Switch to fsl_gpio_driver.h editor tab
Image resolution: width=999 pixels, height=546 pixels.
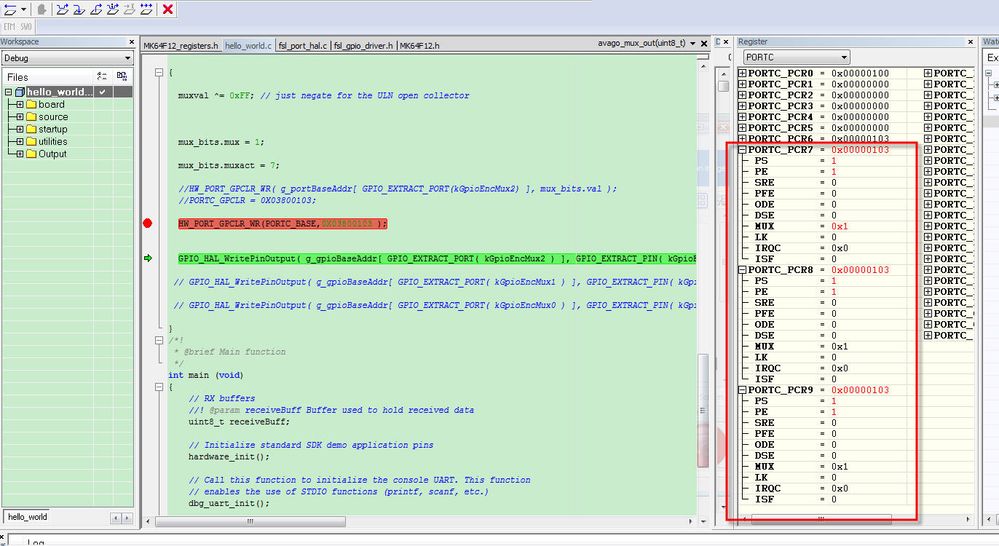tap(363, 46)
